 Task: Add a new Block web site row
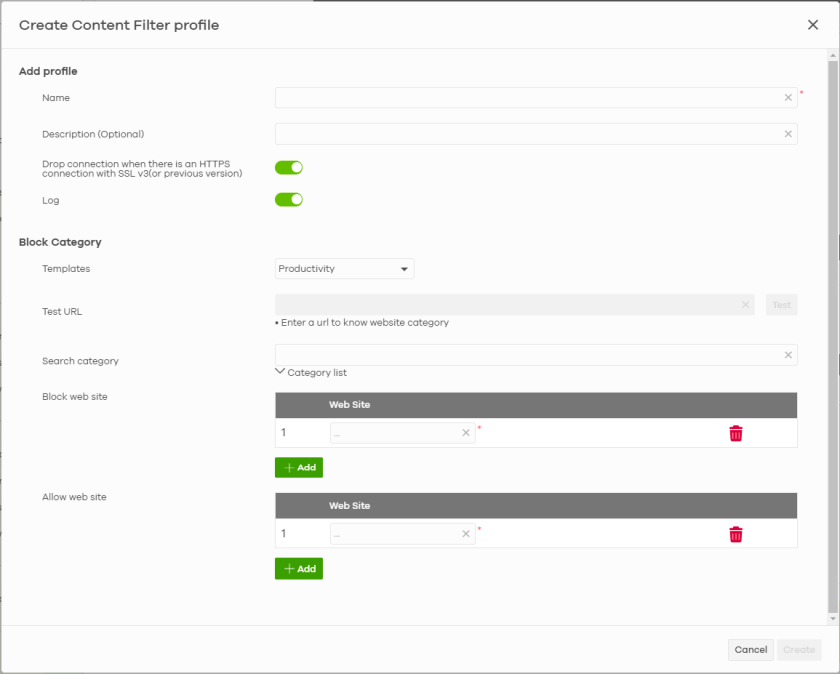click(x=299, y=467)
